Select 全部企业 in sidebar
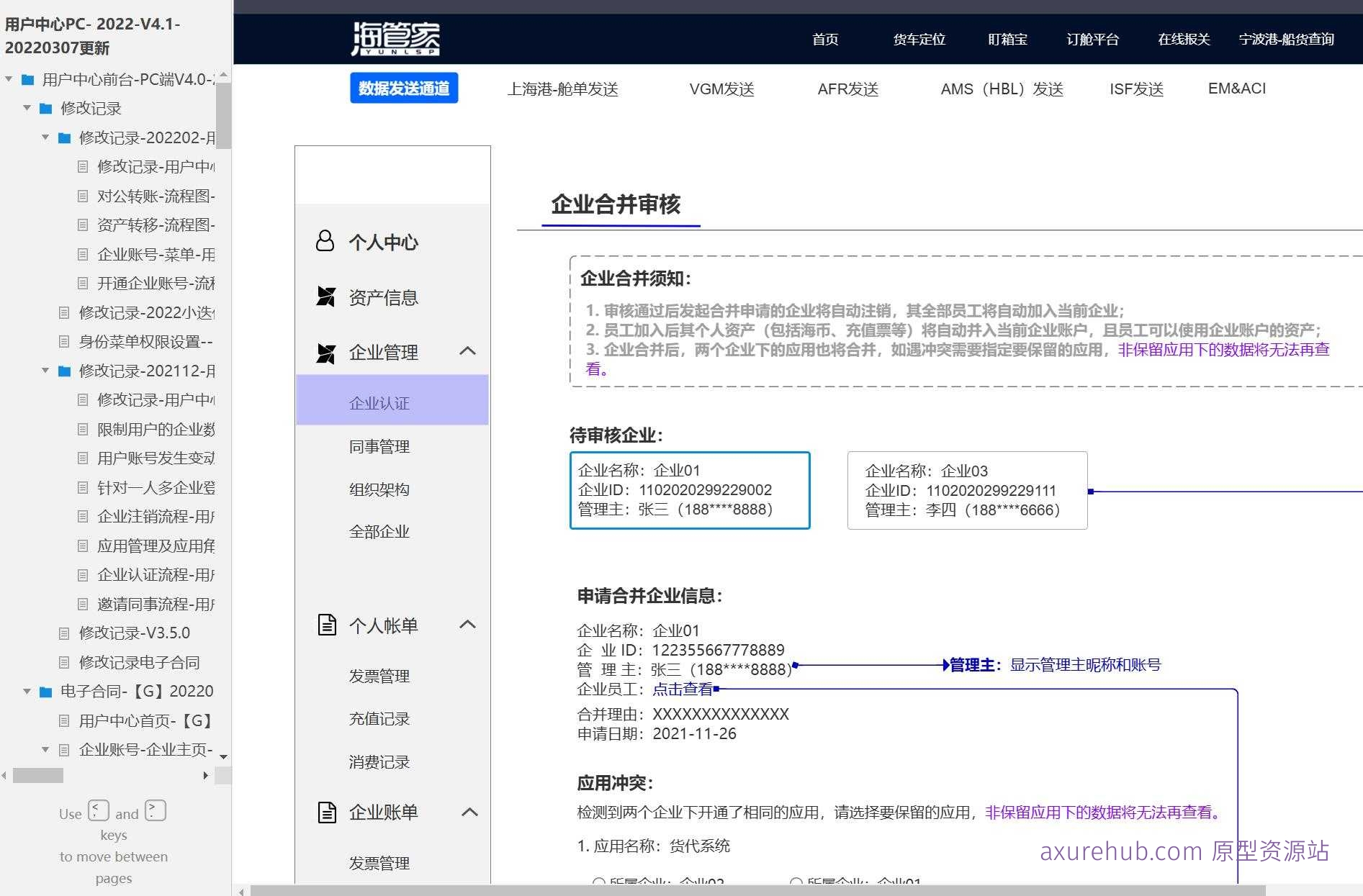The height and width of the screenshot is (896, 1363). [x=379, y=532]
